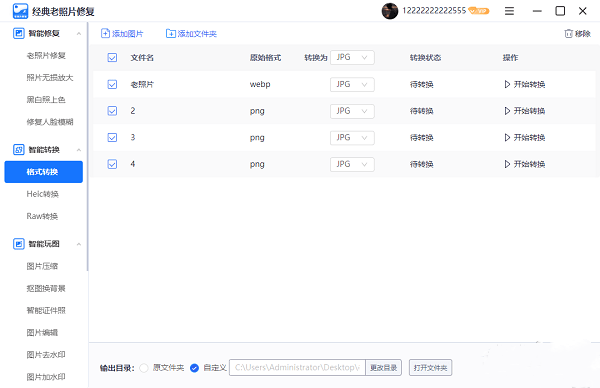Open the JPG format dropdown for 老照片

(x=352, y=85)
